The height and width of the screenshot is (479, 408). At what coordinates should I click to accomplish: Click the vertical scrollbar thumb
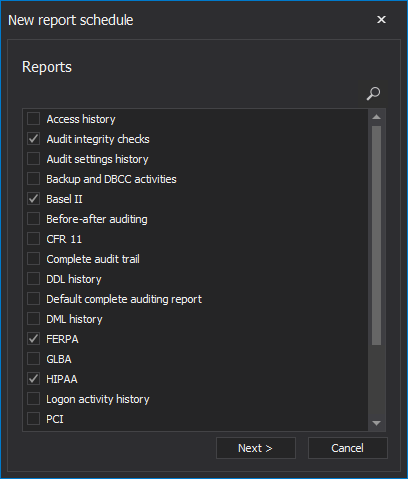pos(376,235)
